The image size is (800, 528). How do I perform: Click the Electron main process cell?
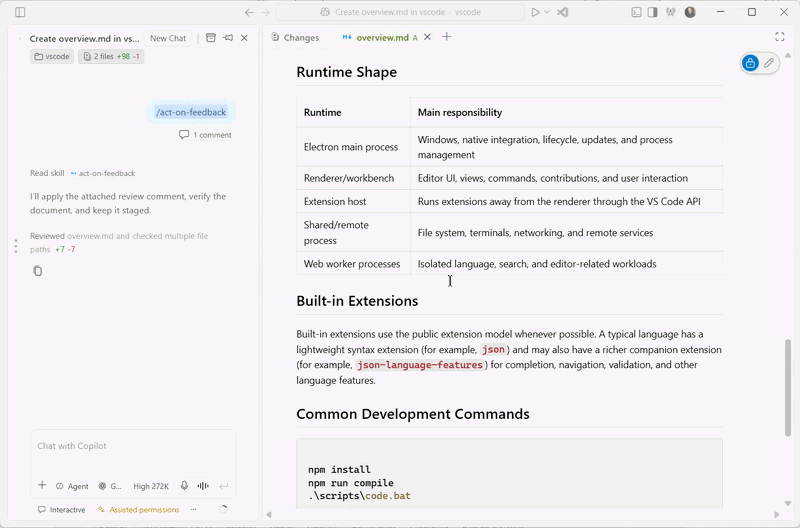tap(353, 147)
